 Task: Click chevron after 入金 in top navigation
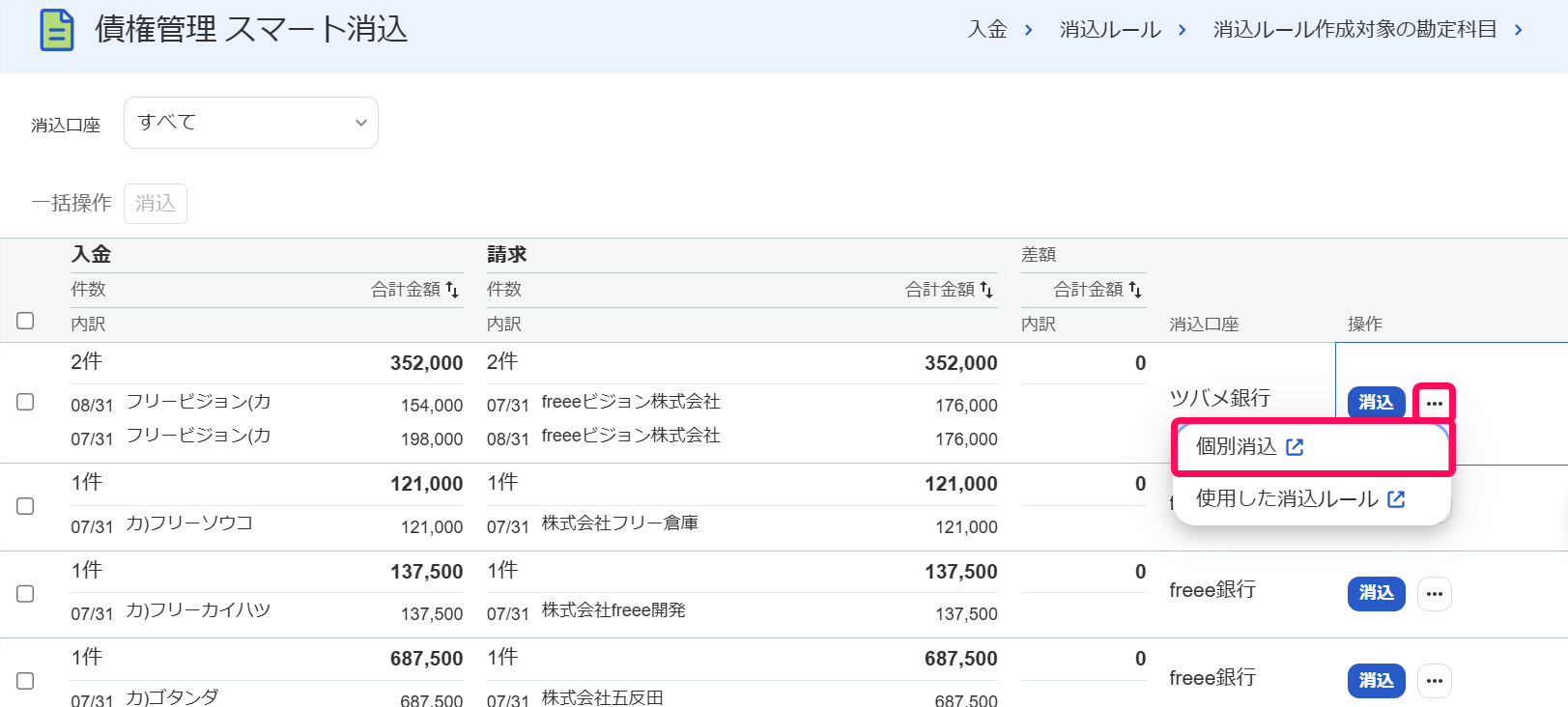(1028, 30)
